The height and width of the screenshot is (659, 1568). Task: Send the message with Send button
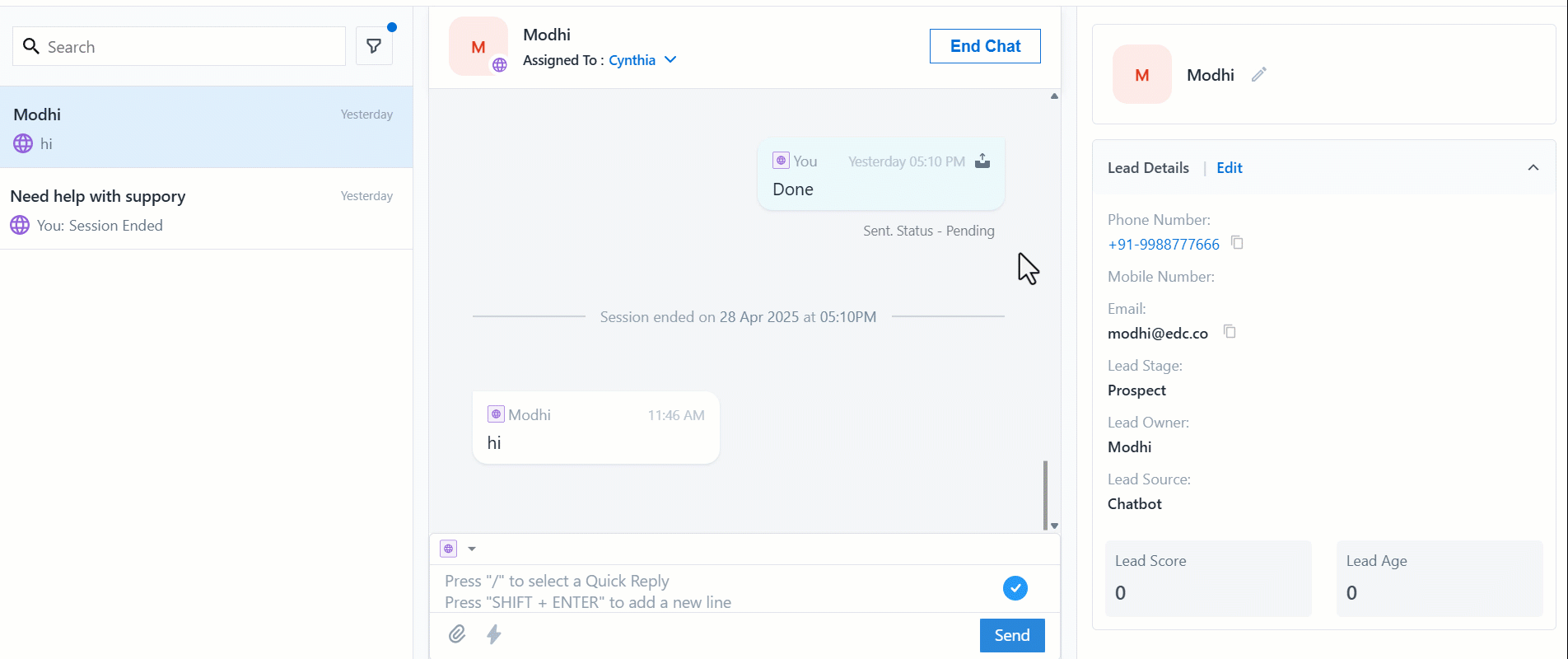1012,635
